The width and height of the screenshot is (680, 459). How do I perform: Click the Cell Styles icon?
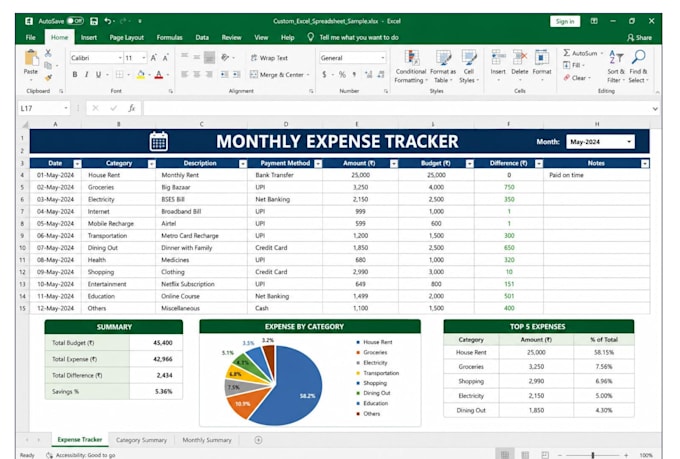469,57
